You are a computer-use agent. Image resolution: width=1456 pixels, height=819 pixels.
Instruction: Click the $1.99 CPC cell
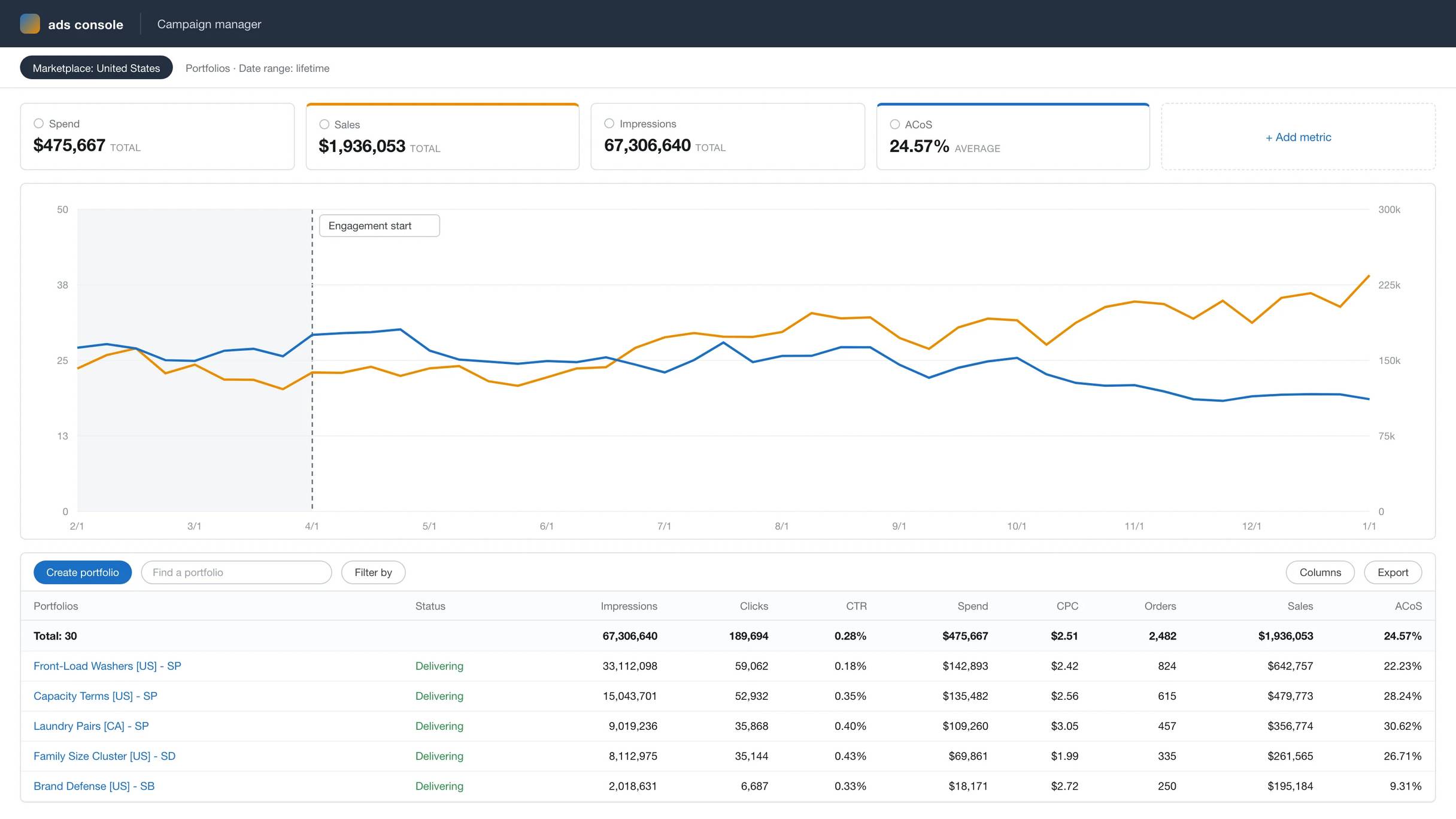1064,756
